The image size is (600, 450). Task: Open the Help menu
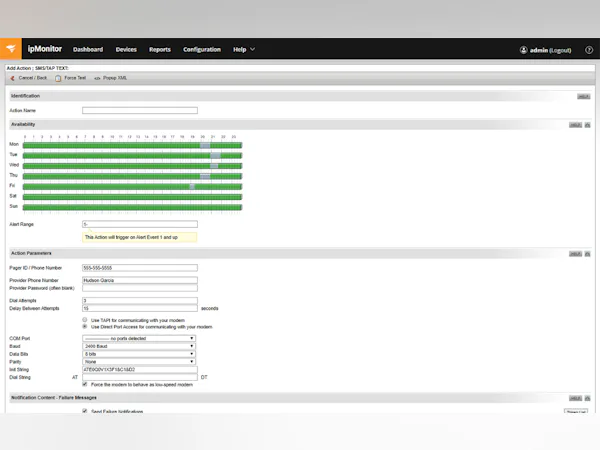[240, 49]
